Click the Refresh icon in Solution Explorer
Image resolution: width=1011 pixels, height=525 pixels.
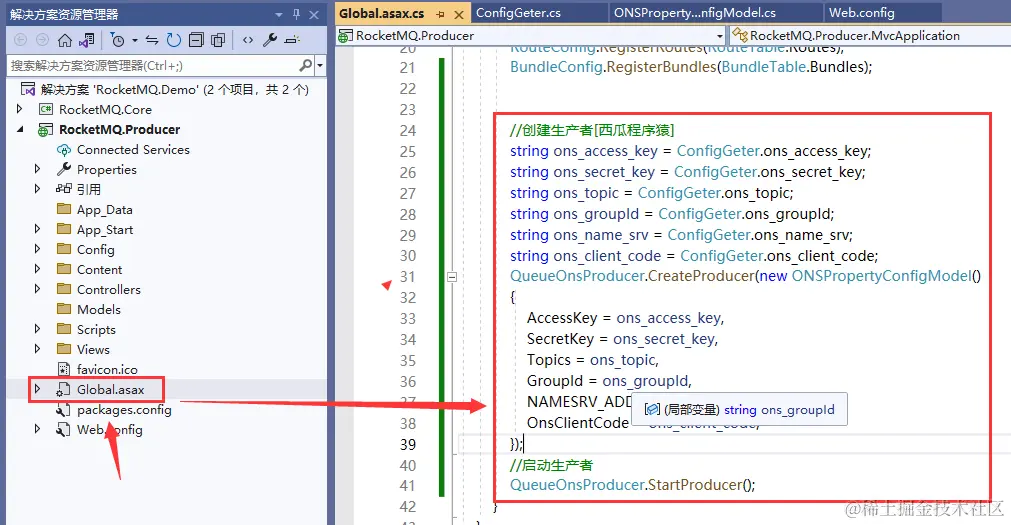click(x=174, y=41)
